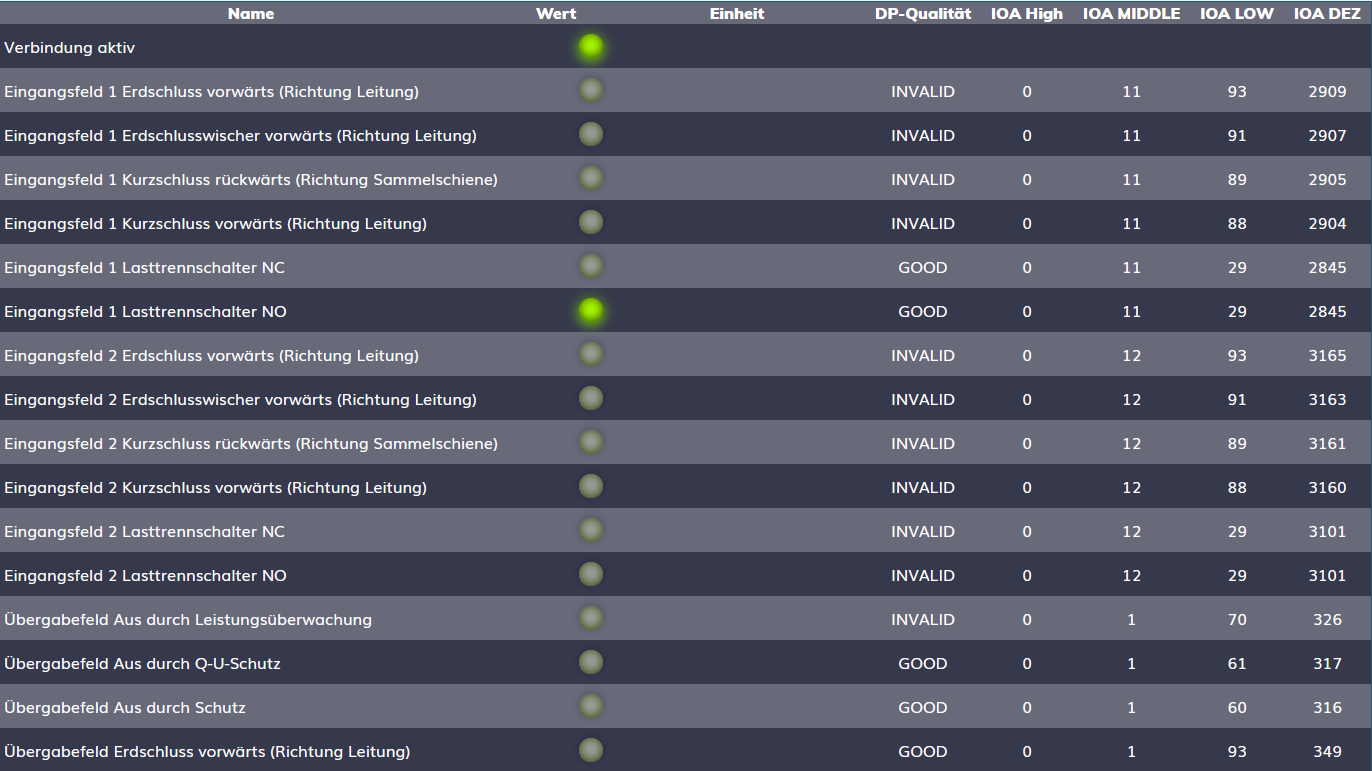Image resolution: width=1372 pixels, height=771 pixels.
Task: Click the Eingangsfeld 2 Kurzschluss rückwärts status LED
Action: tap(591, 443)
